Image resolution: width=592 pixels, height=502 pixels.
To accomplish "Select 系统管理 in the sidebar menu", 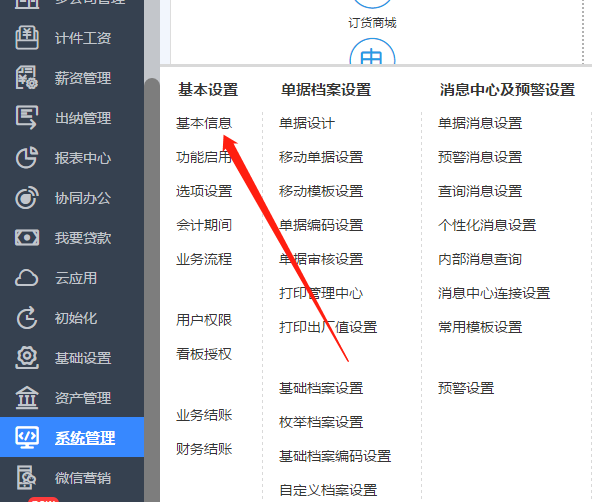I will pos(72,437).
